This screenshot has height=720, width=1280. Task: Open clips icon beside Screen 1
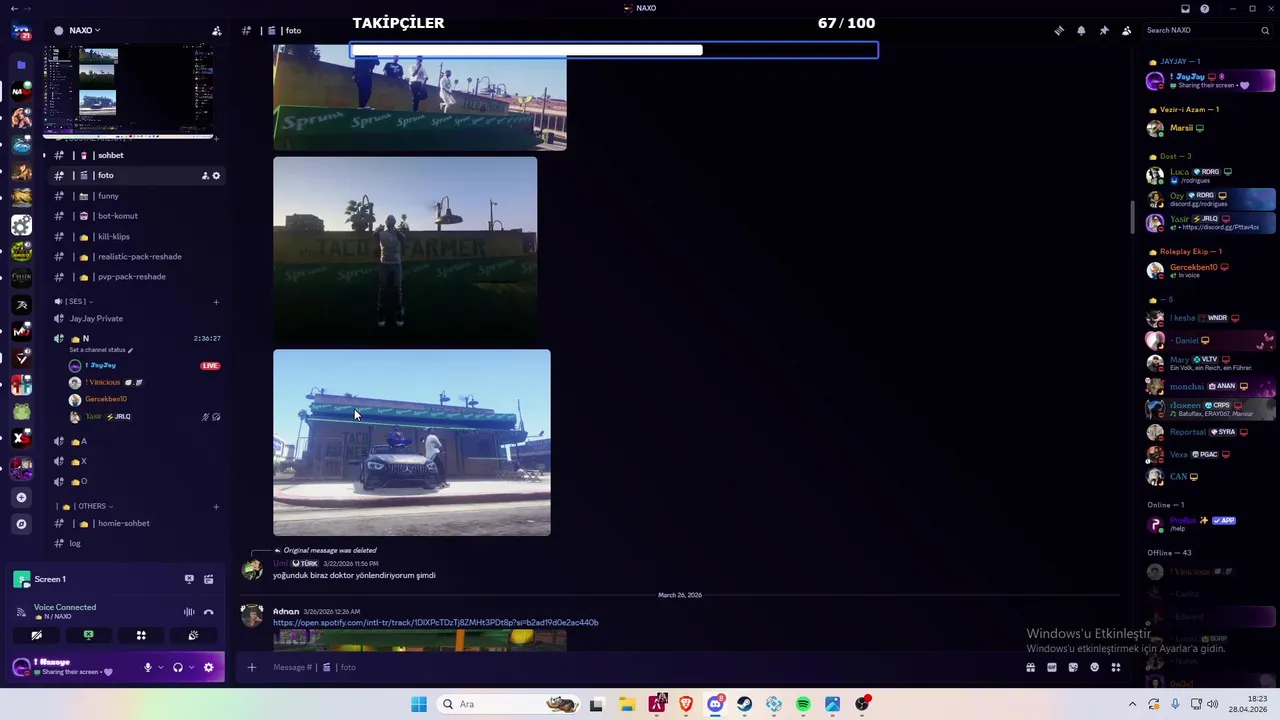[x=208, y=579]
